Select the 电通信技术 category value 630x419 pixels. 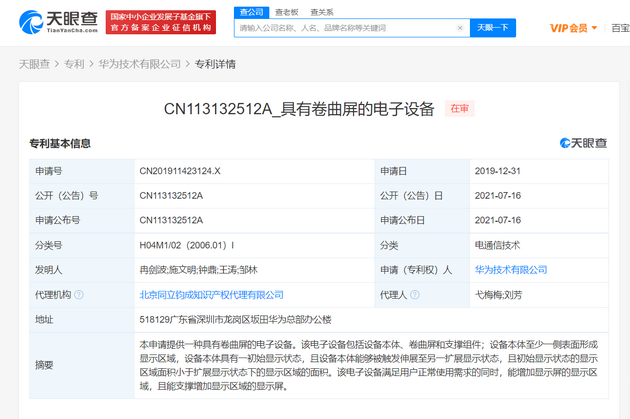tap(497, 245)
